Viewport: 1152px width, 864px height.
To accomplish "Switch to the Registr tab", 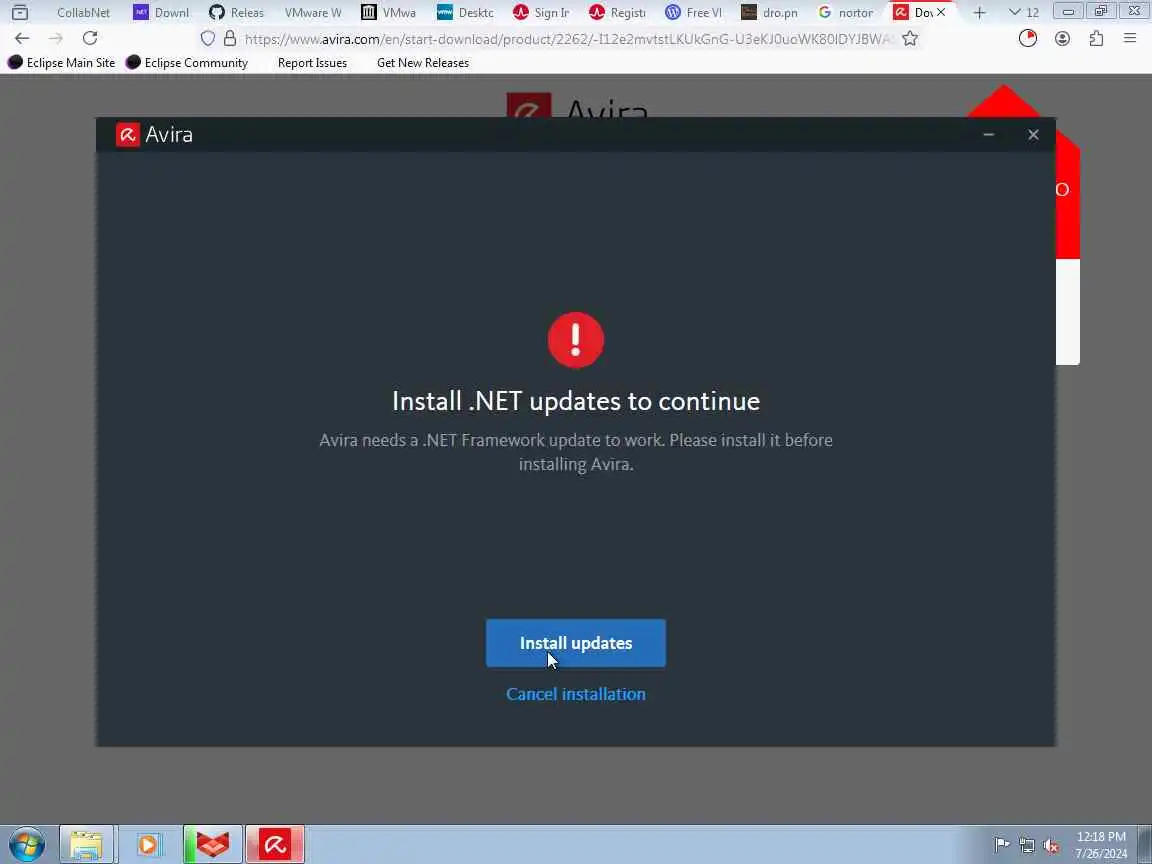I will click(x=617, y=12).
